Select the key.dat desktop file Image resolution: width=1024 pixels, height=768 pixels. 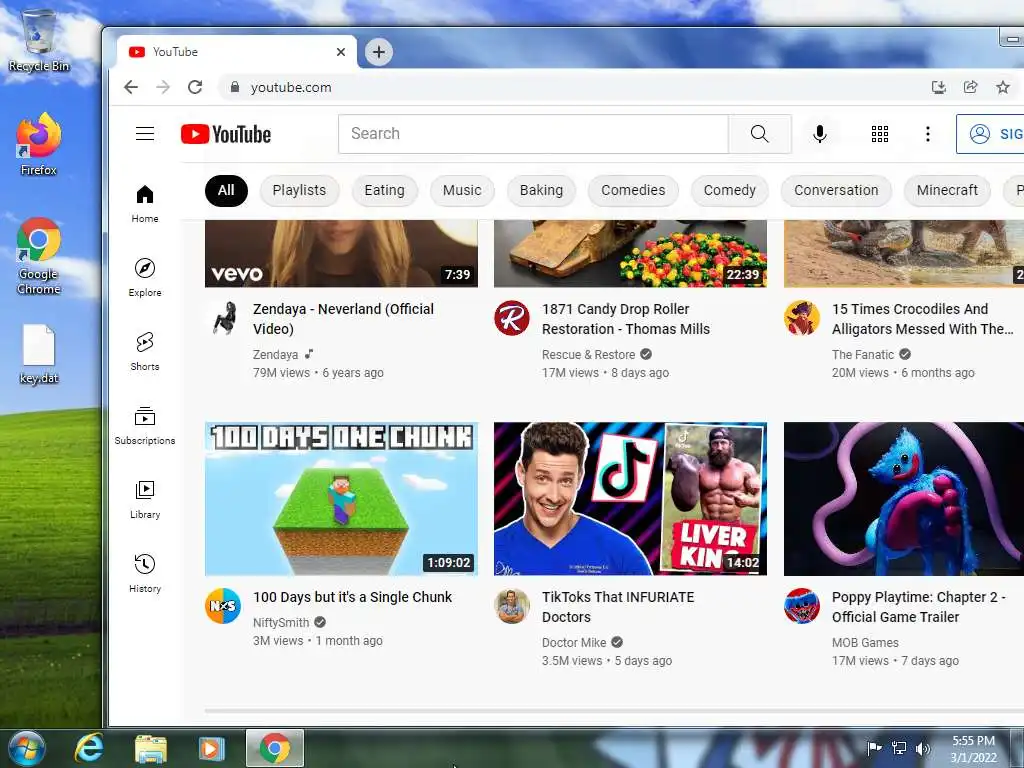[x=39, y=355]
